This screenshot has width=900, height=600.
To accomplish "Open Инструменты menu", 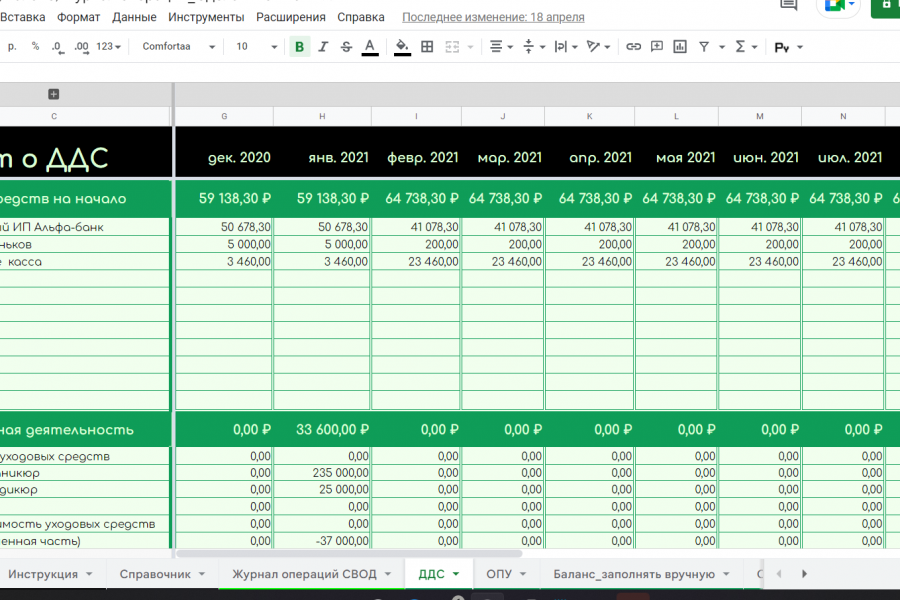I will (x=206, y=17).
